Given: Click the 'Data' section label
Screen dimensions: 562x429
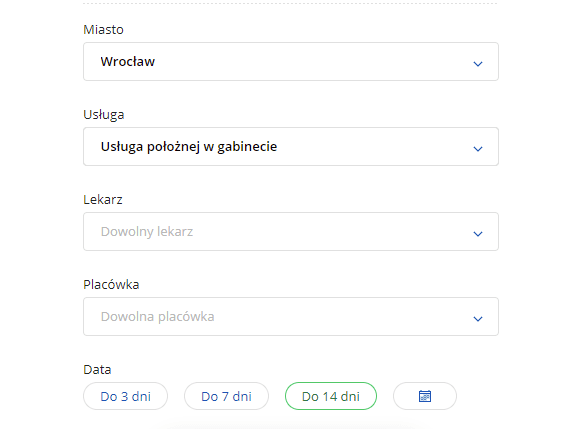Looking at the screenshot, I should [97, 369].
